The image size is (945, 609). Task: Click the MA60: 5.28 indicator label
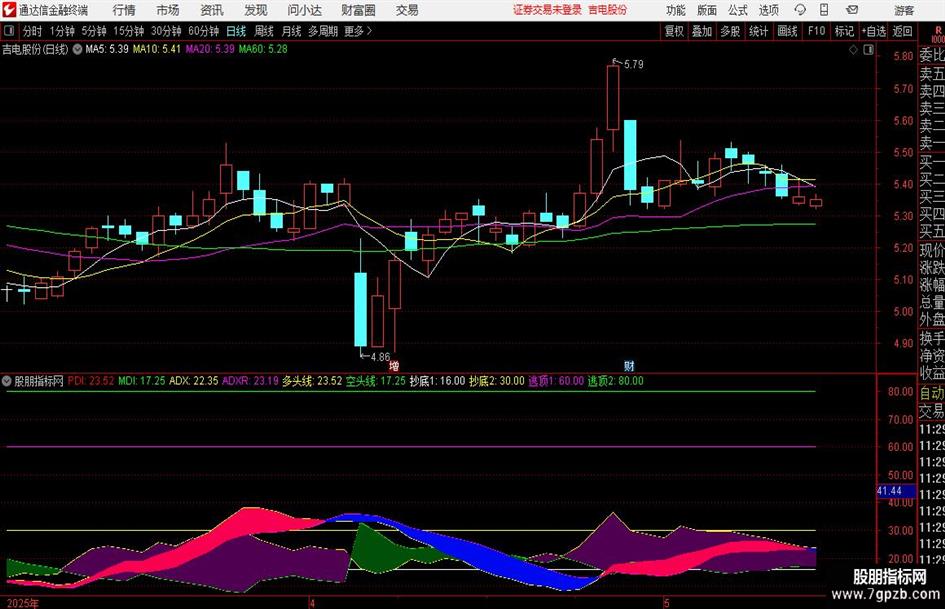click(263, 49)
